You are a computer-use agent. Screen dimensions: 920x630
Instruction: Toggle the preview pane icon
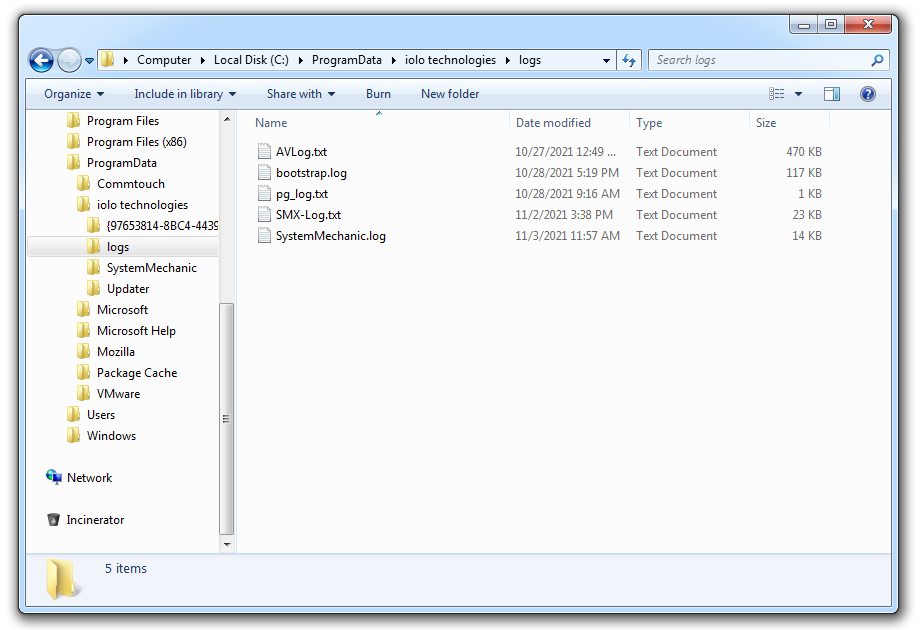[831, 94]
